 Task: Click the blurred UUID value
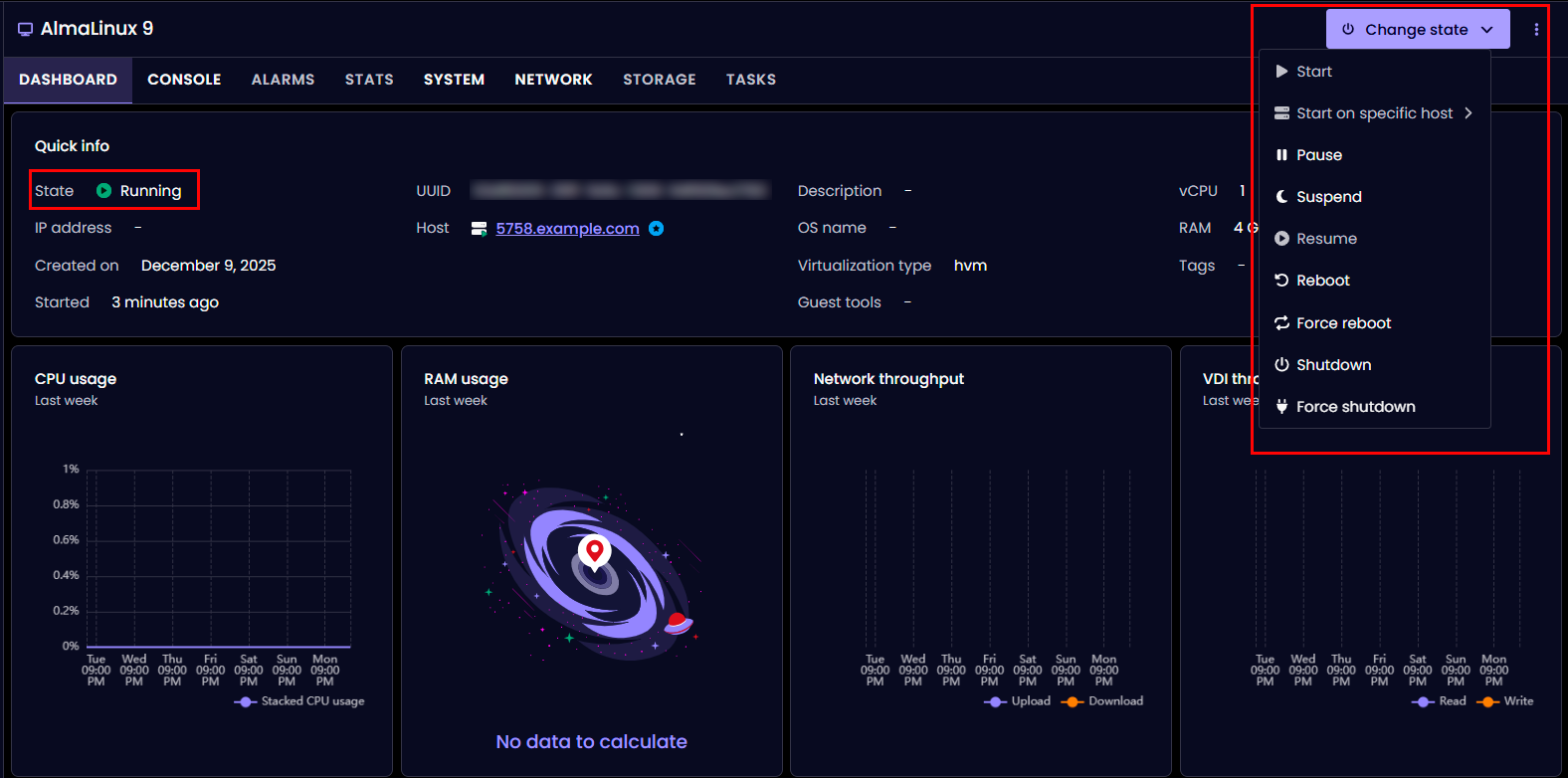click(620, 191)
